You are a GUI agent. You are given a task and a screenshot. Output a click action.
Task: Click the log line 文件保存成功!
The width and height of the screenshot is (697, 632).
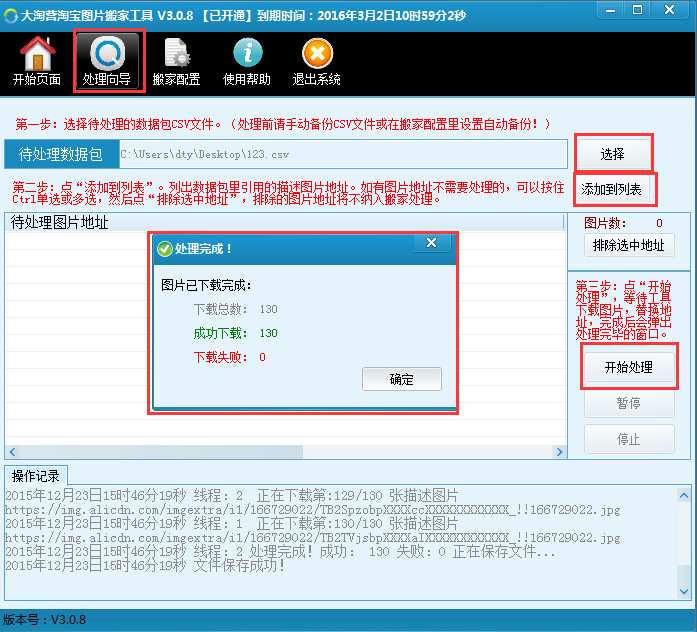click(x=145, y=566)
